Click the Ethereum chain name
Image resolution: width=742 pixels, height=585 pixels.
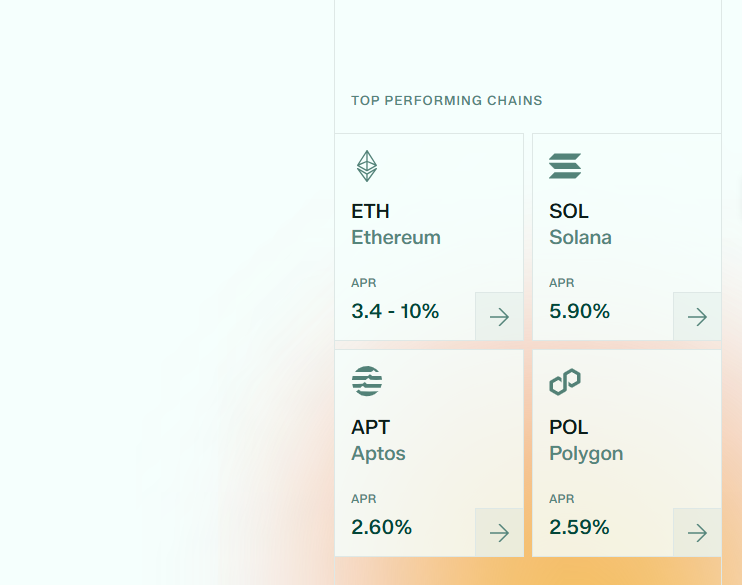click(396, 238)
